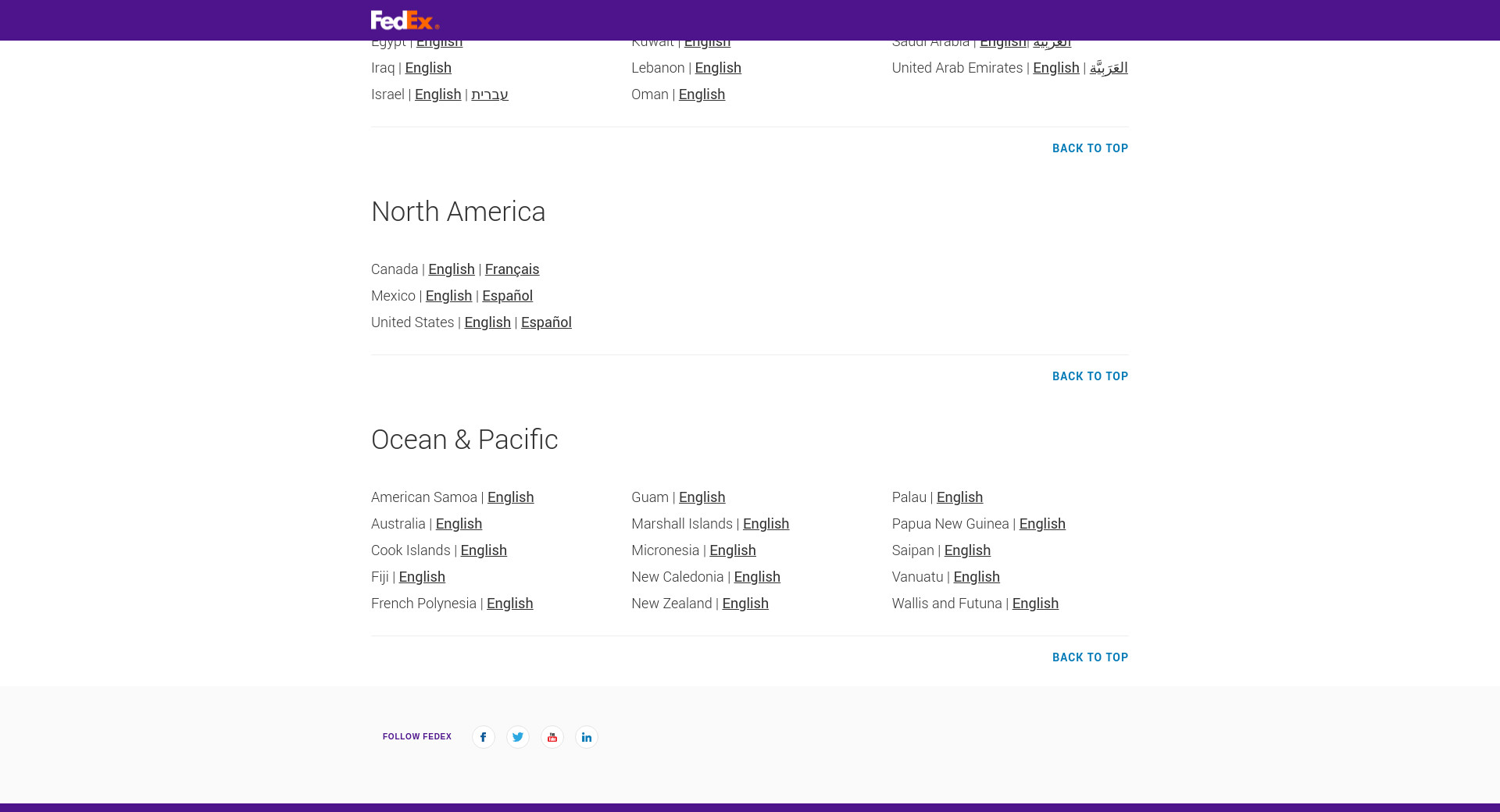The width and height of the screenshot is (1500, 812).
Task: Open FedEx YouTube channel icon
Action: point(552,737)
